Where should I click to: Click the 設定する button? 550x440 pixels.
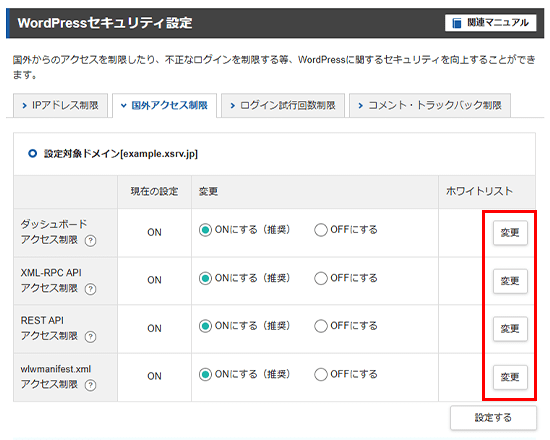493,418
